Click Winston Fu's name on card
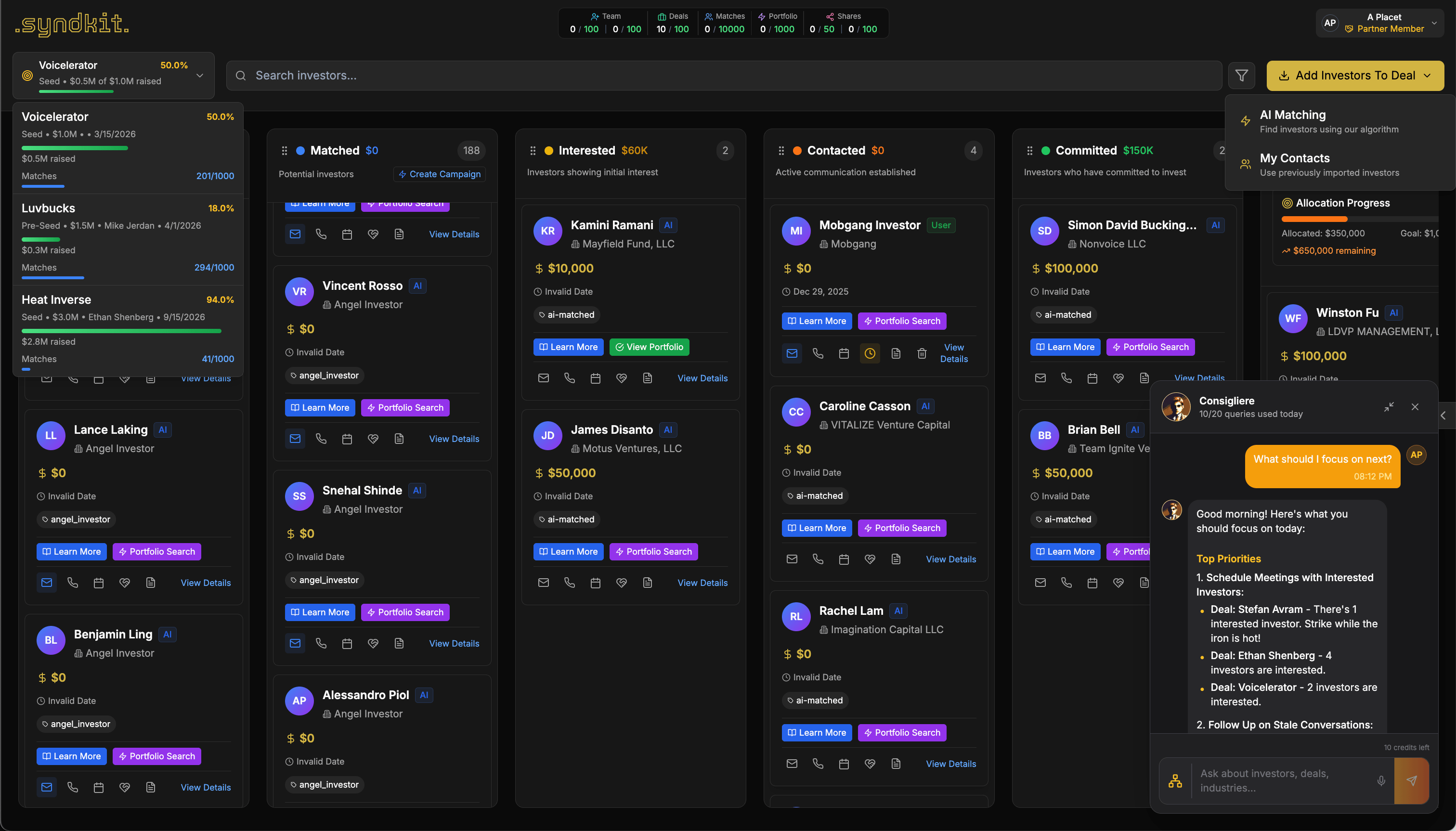The width and height of the screenshot is (1456, 831). 1347,312
